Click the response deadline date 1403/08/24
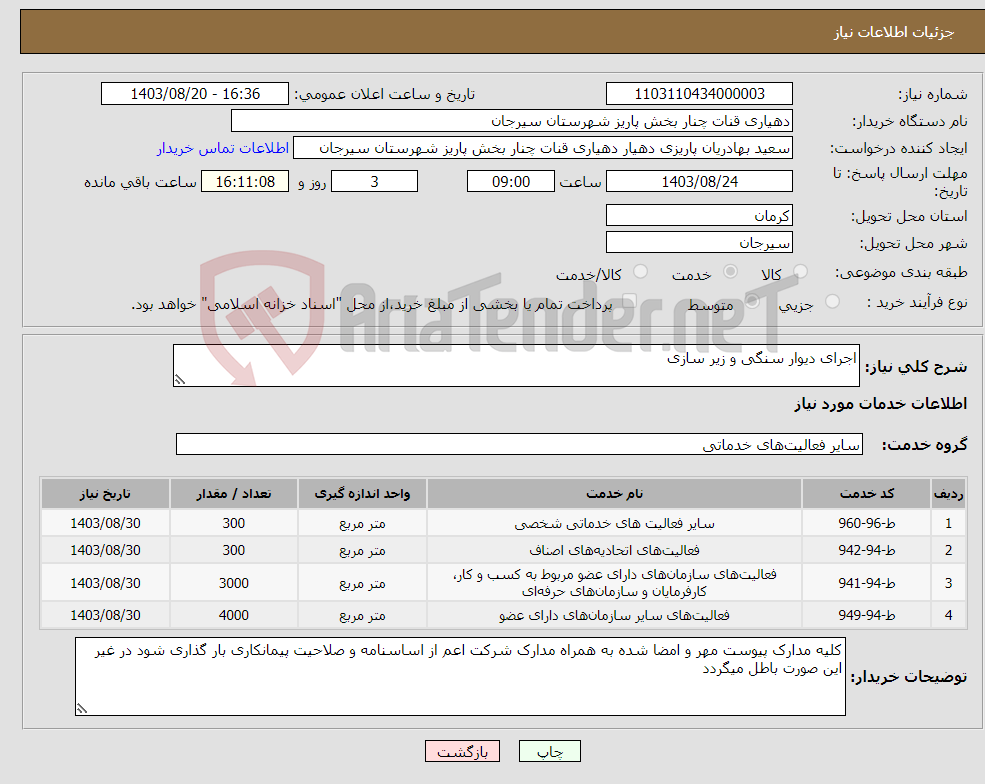Viewport: 985px width, 784px height. [699, 182]
